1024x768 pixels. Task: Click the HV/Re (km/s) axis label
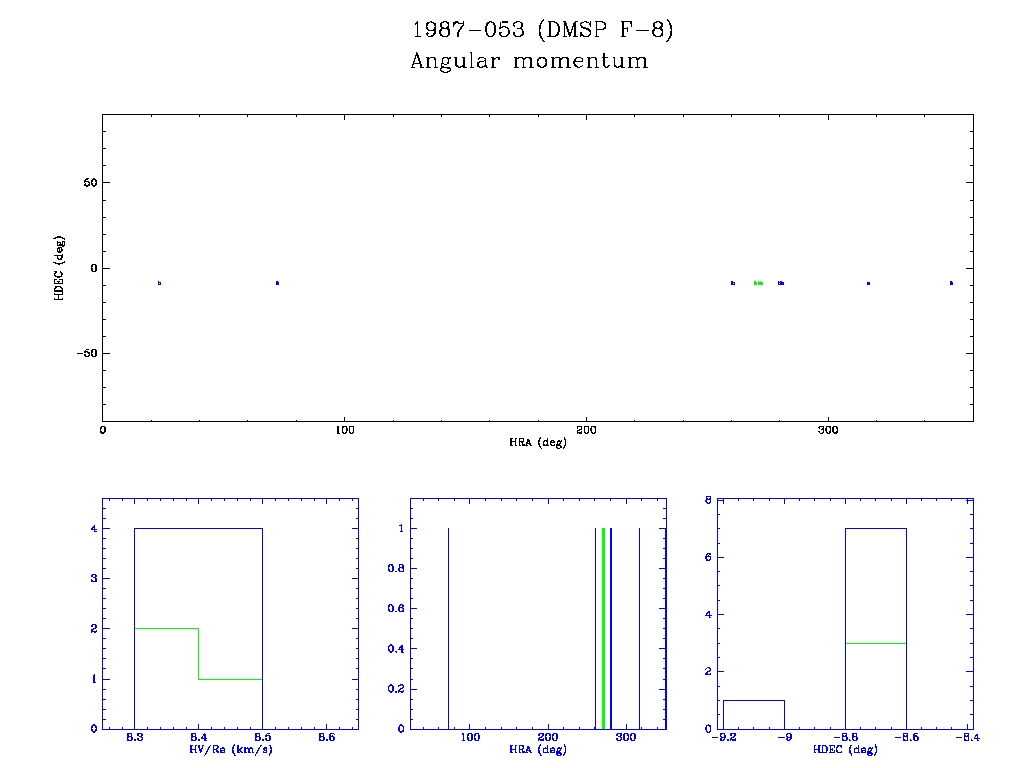pyautogui.click(x=230, y=749)
